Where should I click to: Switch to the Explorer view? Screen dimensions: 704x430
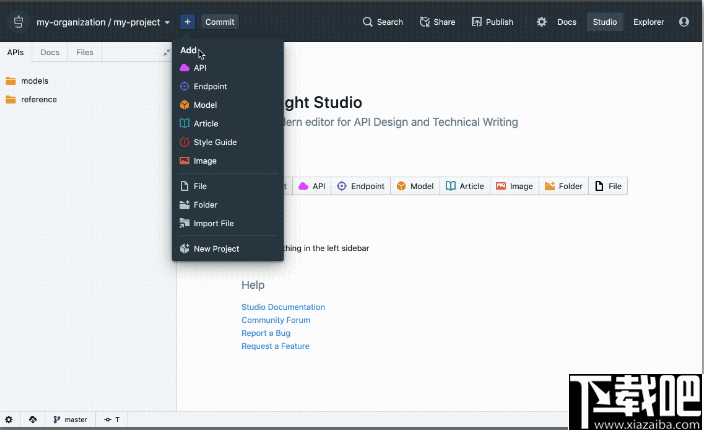(648, 22)
